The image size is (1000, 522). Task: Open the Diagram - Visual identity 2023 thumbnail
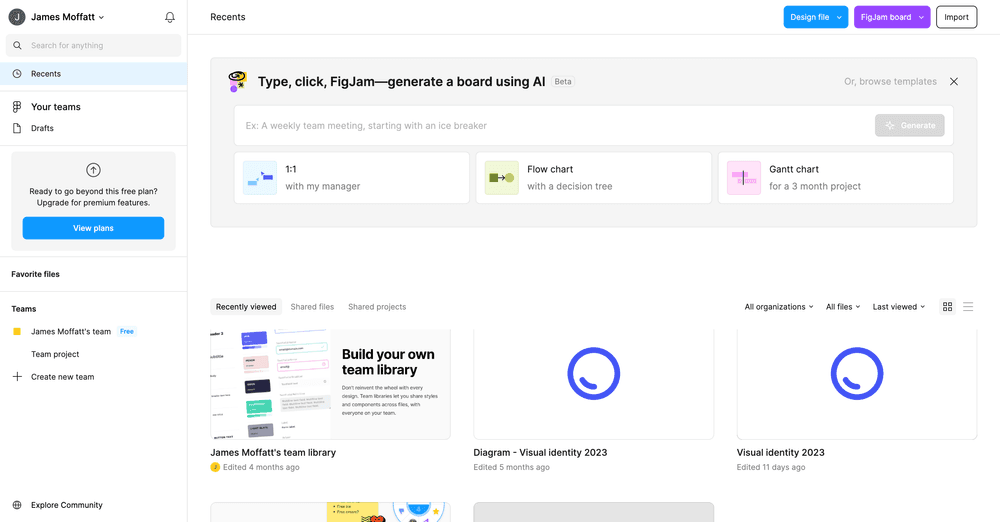594,384
